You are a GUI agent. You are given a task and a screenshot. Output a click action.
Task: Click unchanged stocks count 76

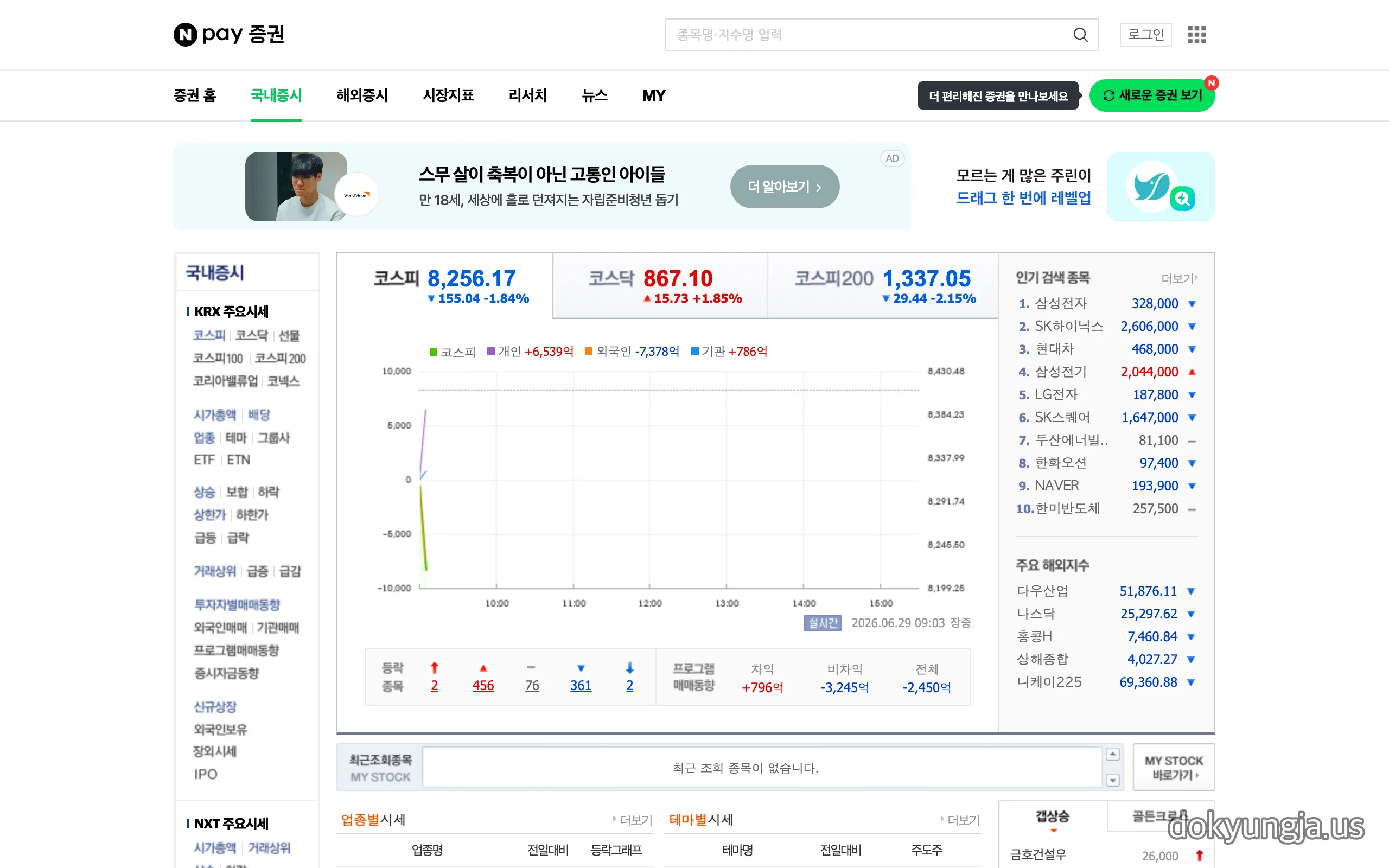pyautogui.click(x=532, y=685)
